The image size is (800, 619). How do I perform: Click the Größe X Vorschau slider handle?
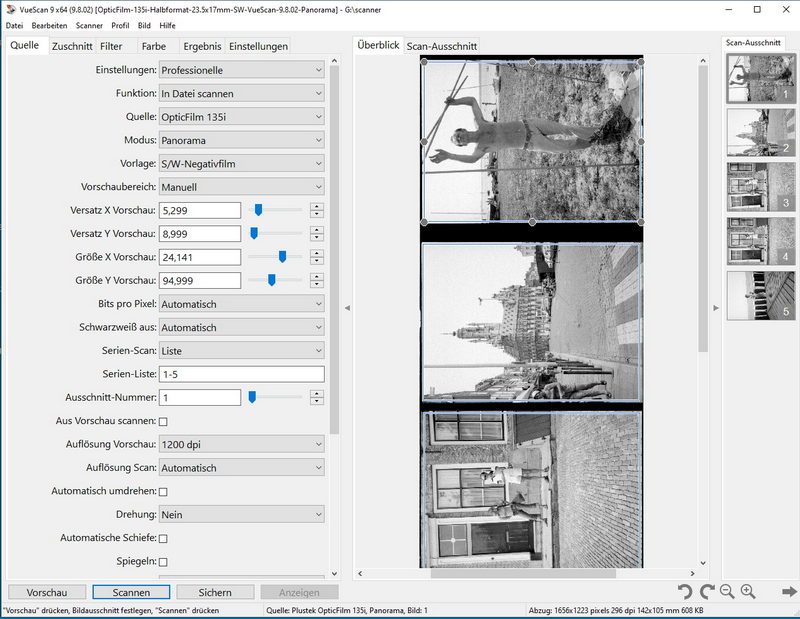pyautogui.click(x=283, y=257)
